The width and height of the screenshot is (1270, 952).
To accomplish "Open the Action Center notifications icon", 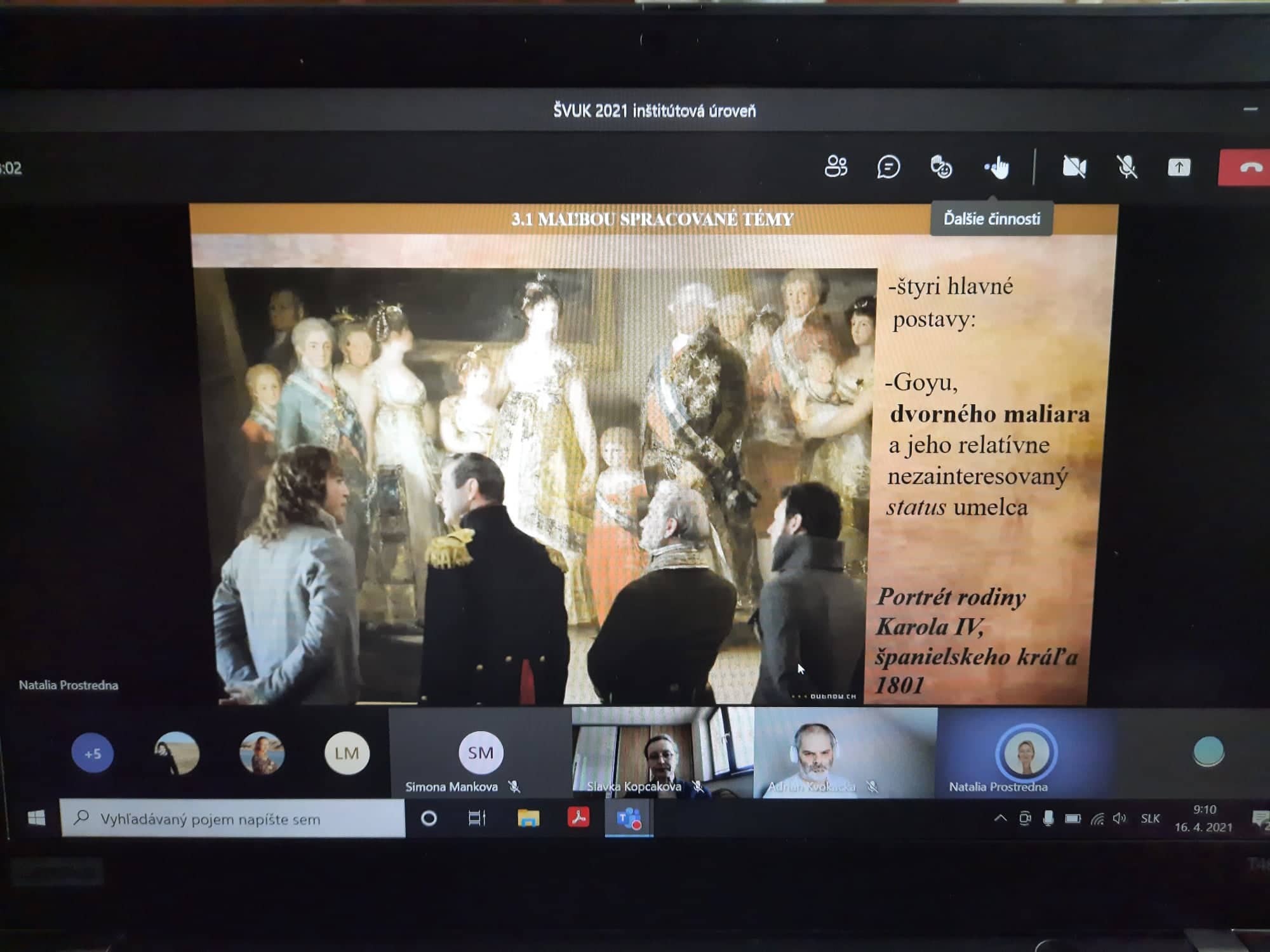I will (1260, 819).
